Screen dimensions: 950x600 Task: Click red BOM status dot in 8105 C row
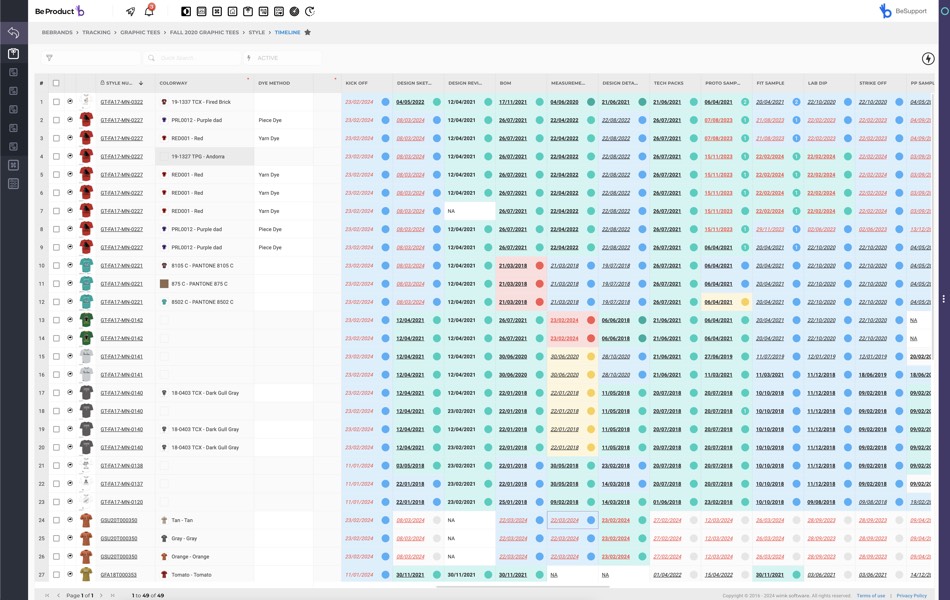(x=539, y=265)
